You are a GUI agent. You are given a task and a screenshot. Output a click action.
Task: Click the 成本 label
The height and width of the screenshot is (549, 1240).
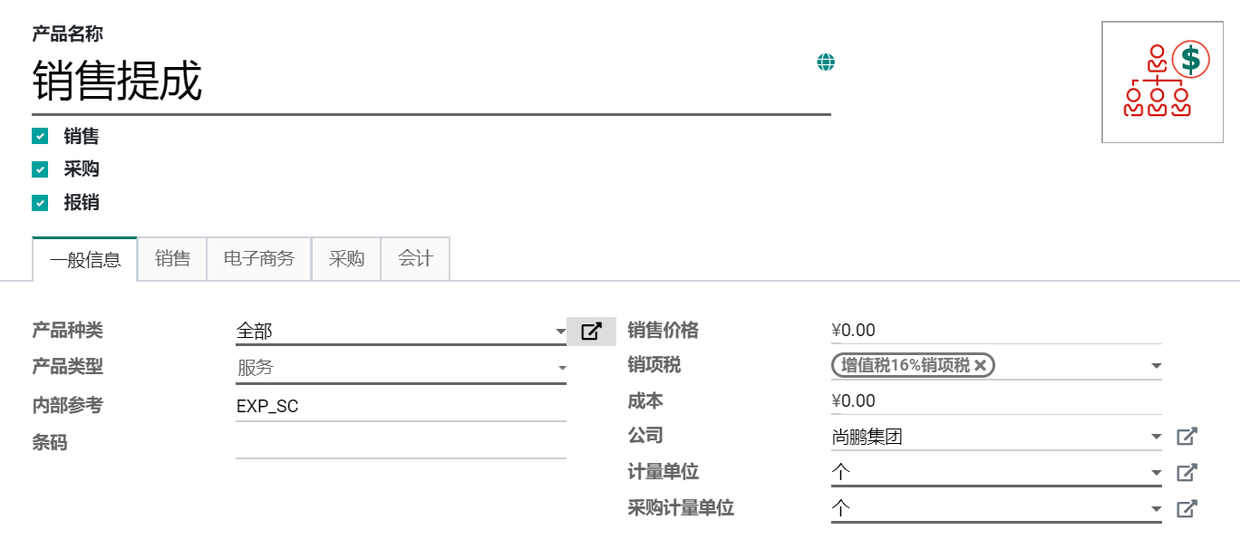645,401
